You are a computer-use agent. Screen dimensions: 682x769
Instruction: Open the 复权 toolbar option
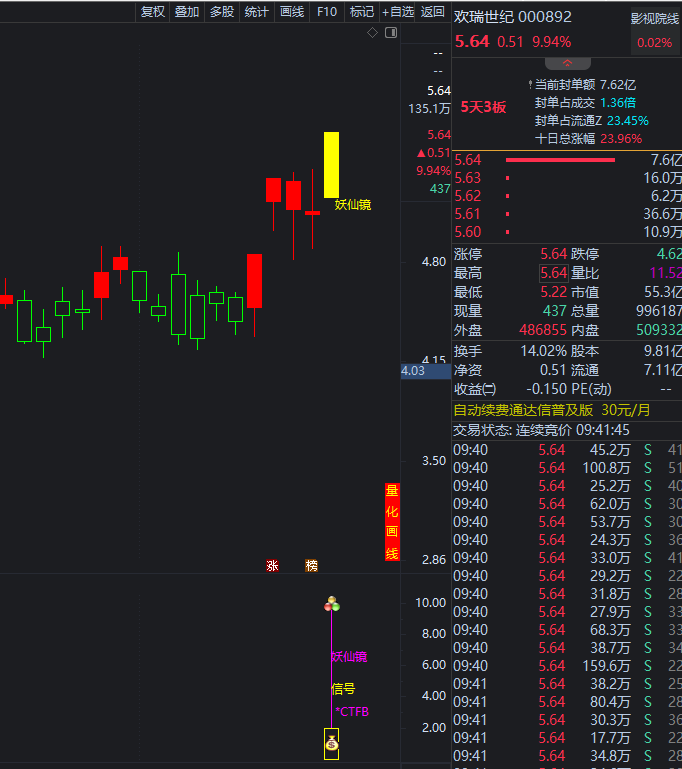coord(152,12)
